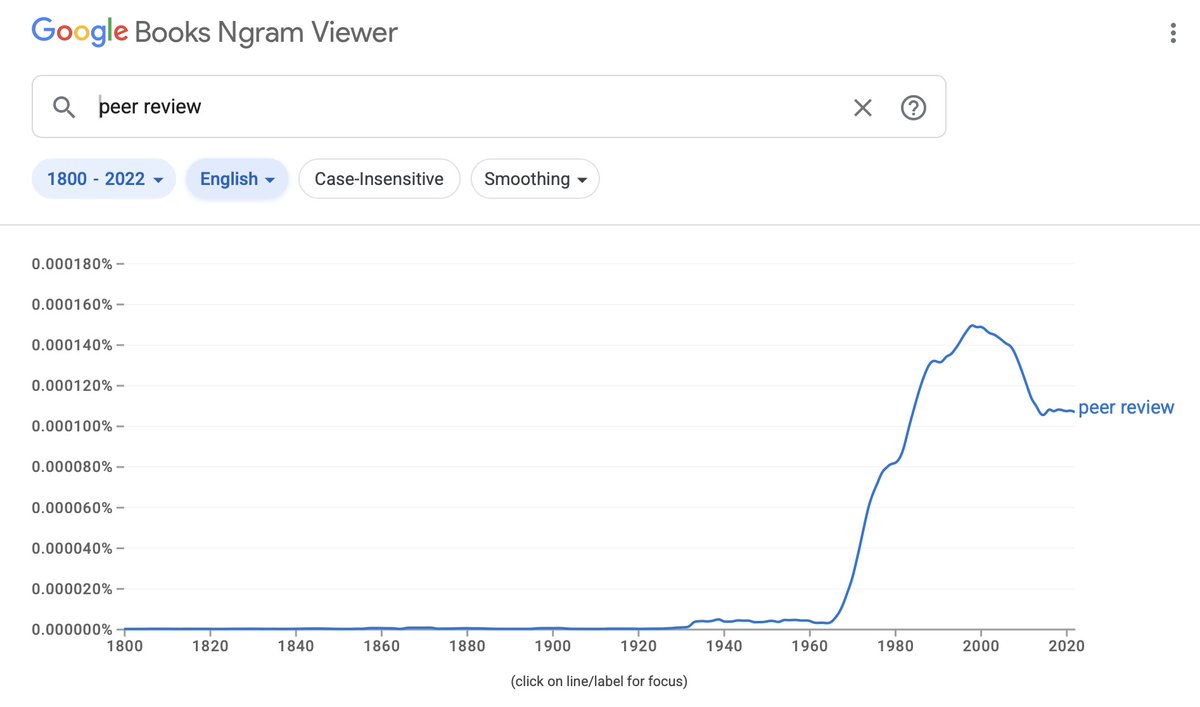The width and height of the screenshot is (1200, 707).
Task: Click the 2020 x-axis year label
Action: tap(1065, 646)
